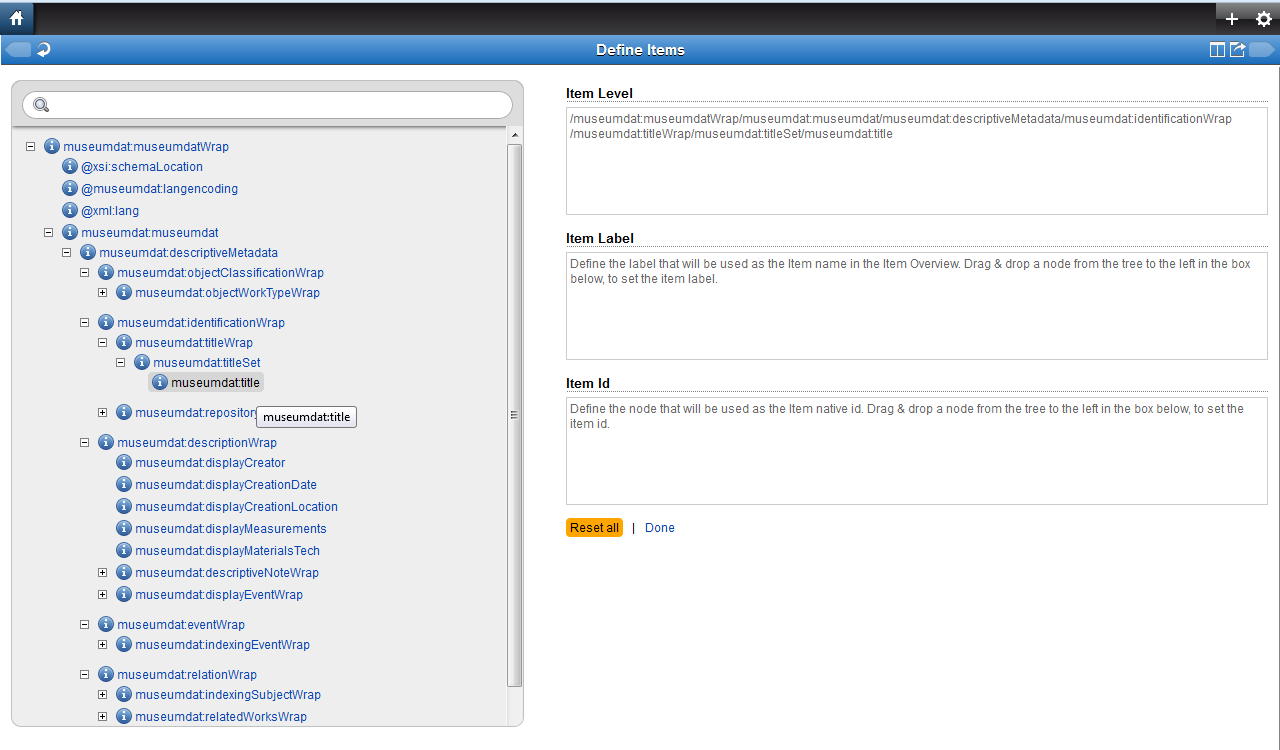The height and width of the screenshot is (750, 1280).
Task: Expand museumdat:displayEventWrap node
Action: pos(102,594)
